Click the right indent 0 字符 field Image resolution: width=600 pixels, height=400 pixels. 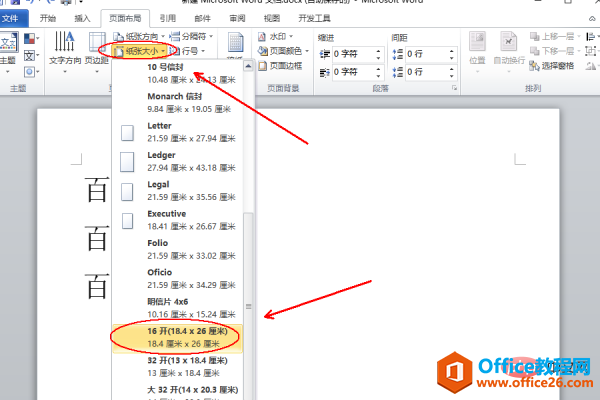353,72
